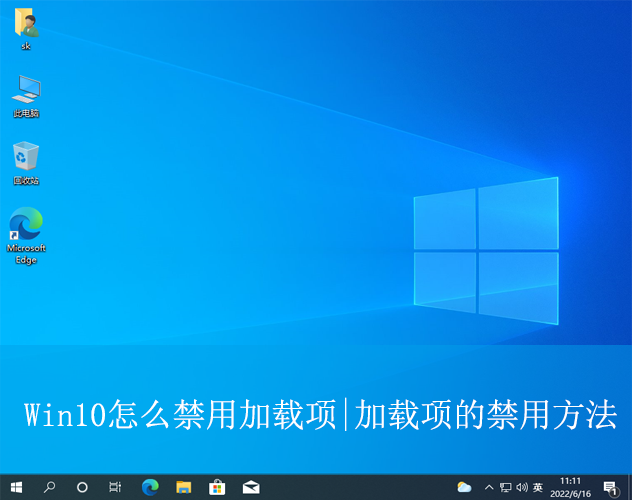Click the taskbar search magnifier icon
The width and height of the screenshot is (632, 500).
coord(49,487)
